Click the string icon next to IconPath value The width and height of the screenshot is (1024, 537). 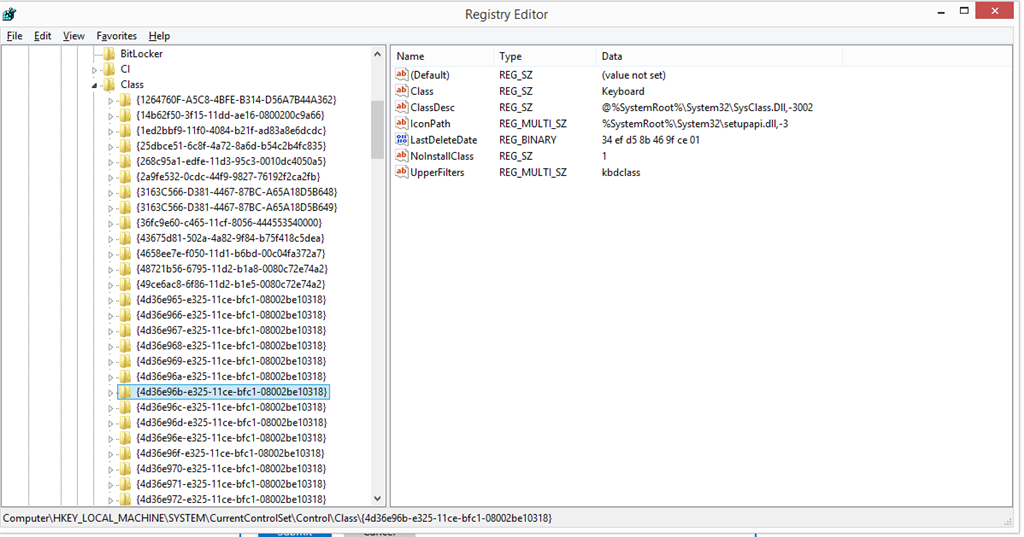coord(402,123)
